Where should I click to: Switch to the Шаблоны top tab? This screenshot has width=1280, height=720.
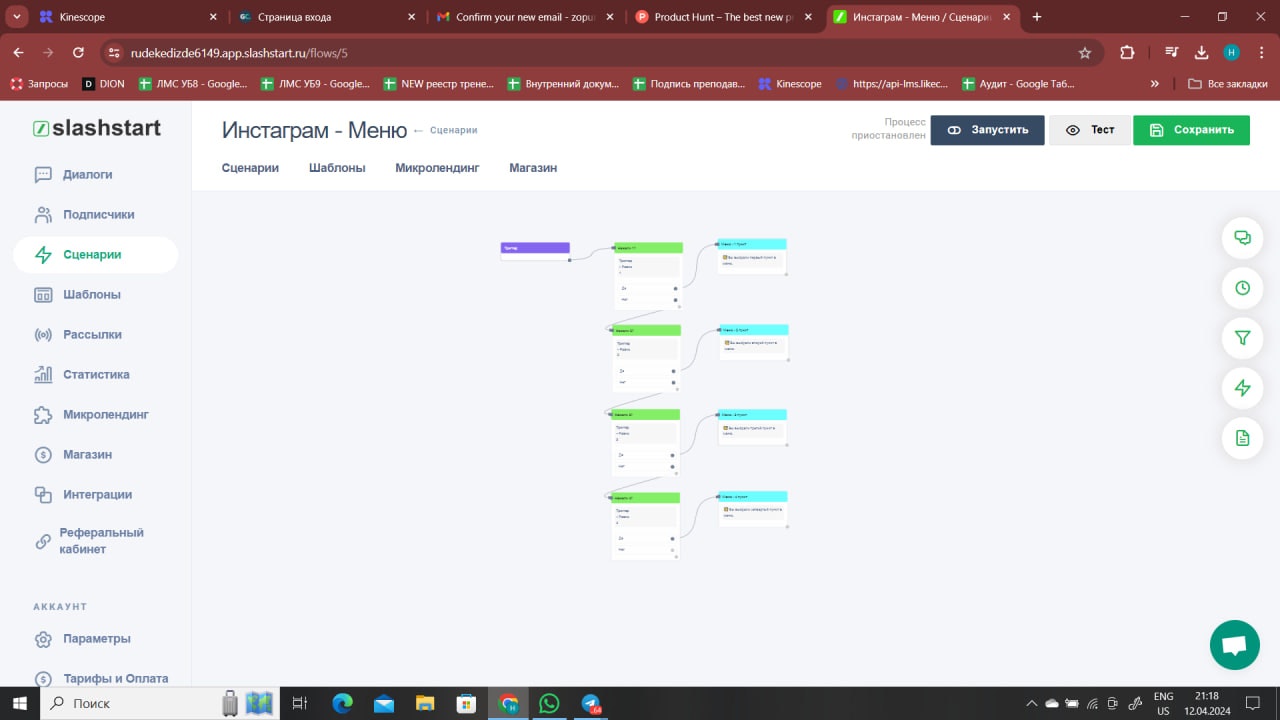click(337, 168)
